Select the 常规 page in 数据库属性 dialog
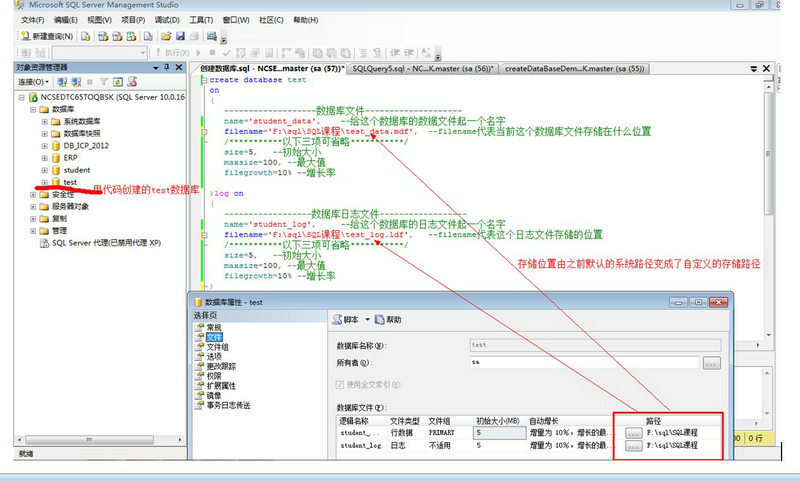Screen dimensions: 800x482 214,327
